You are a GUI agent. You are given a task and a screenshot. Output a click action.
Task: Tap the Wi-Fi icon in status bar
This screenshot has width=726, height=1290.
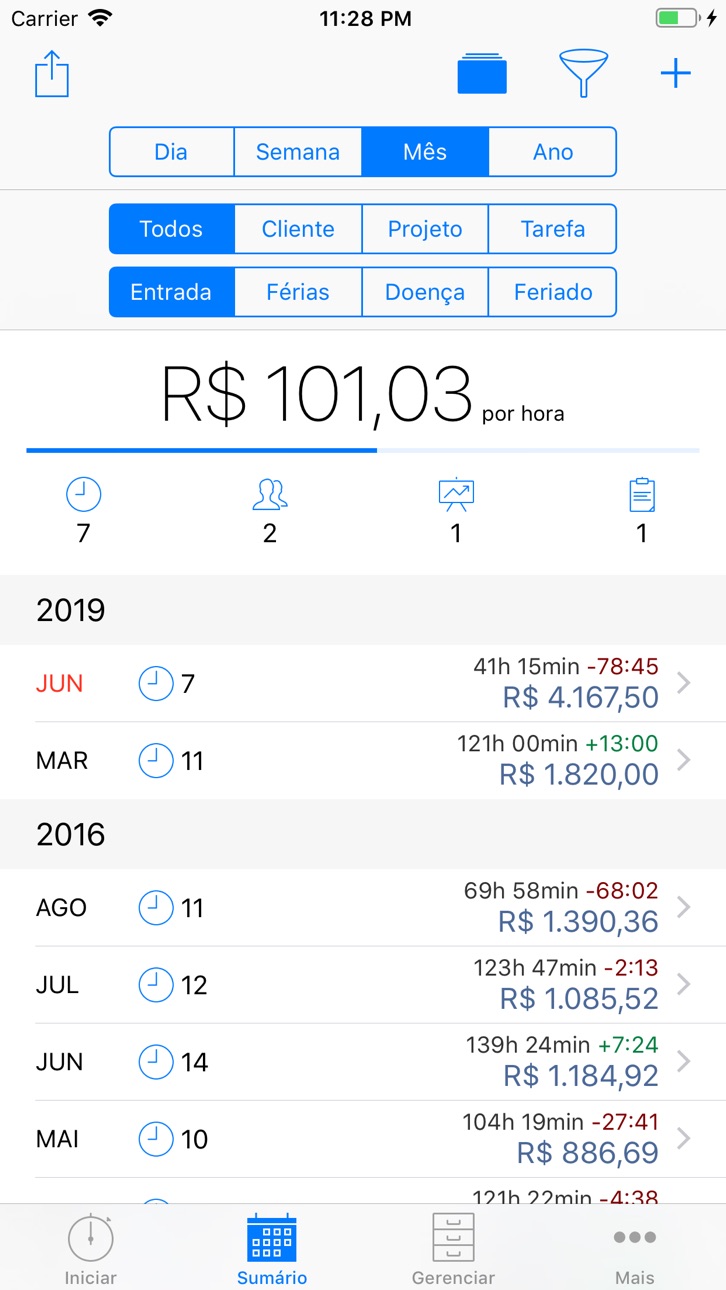click(100, 18)
